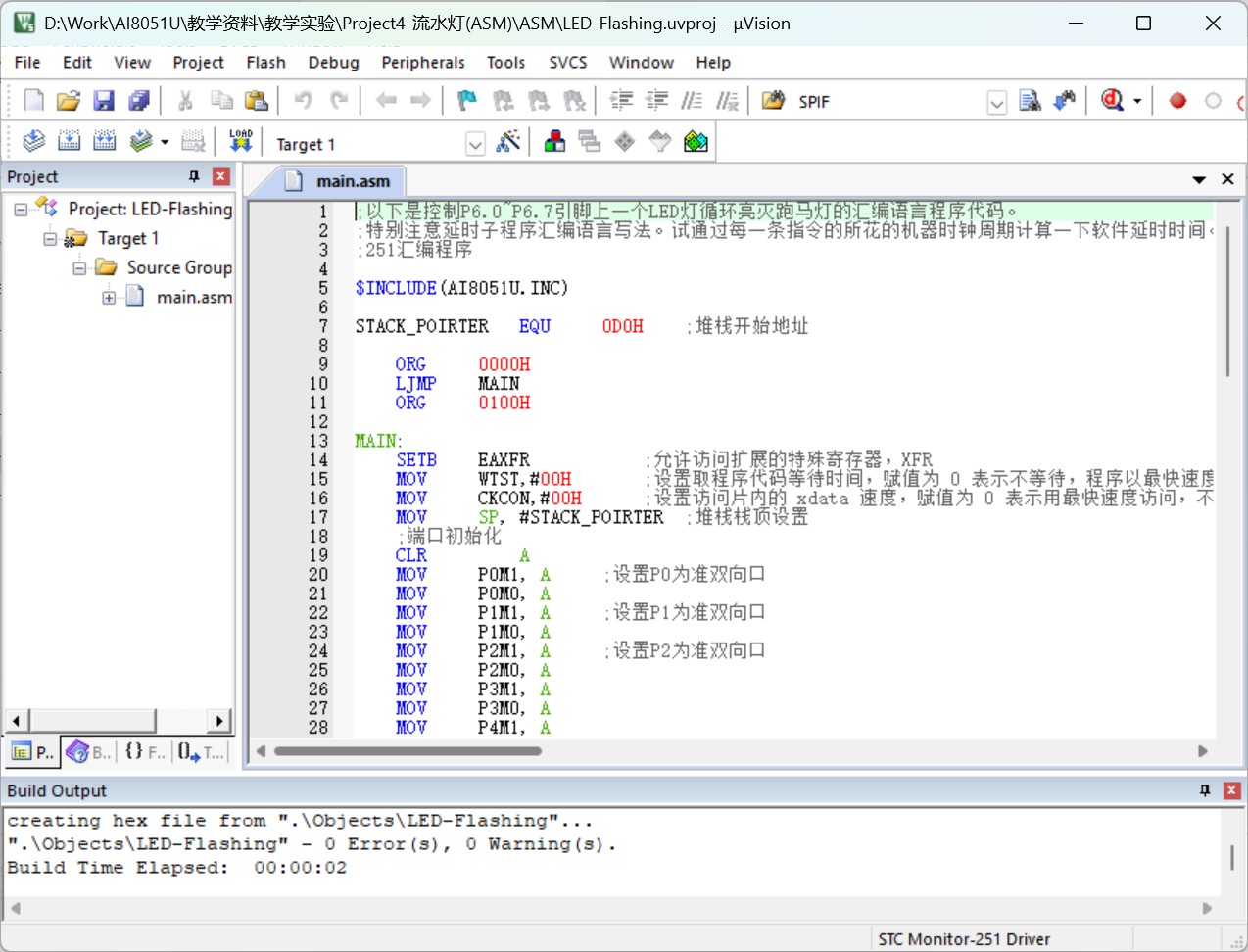Navigate backwards in the editor
1248x952 pixels.
click(x=386, y=100)
